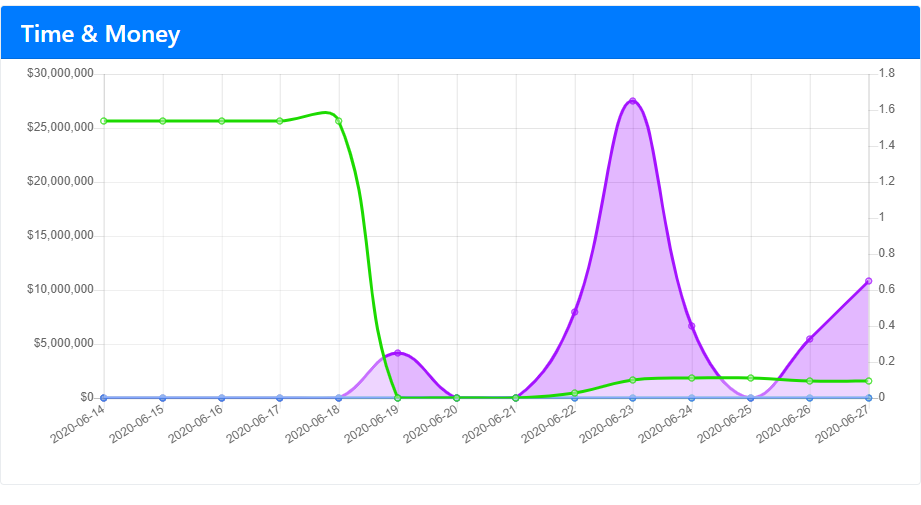This screenshot has height=505, width=921.
Task: Click the $15,000,000 y-axis label
Action: tap(60, 235)
